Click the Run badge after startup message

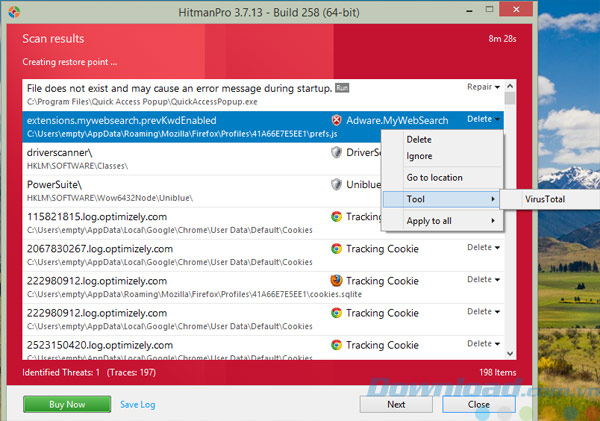(343, 88)
